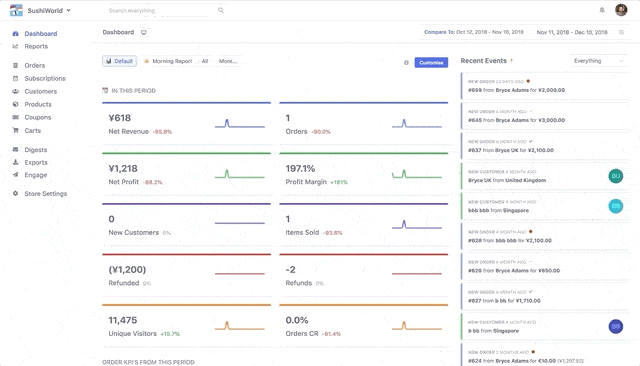Open the Everything events filter dropdown
This screenshot has height=366, width=640.
(x=598, y=61)
